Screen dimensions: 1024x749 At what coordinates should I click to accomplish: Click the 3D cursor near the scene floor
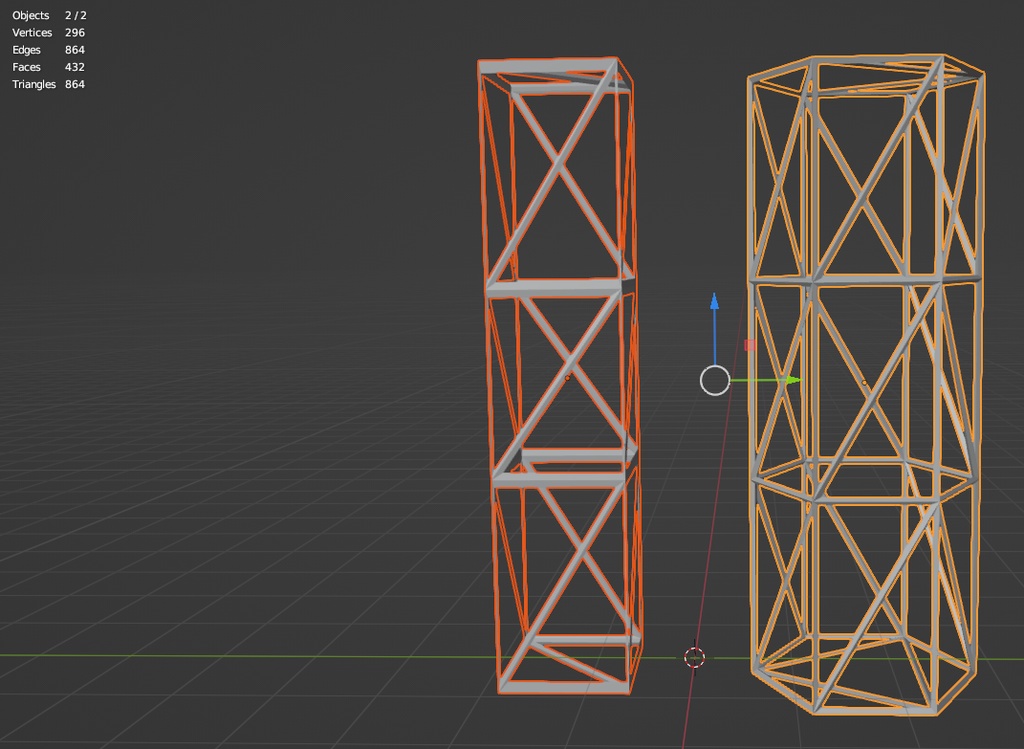[x=694, y=659]
